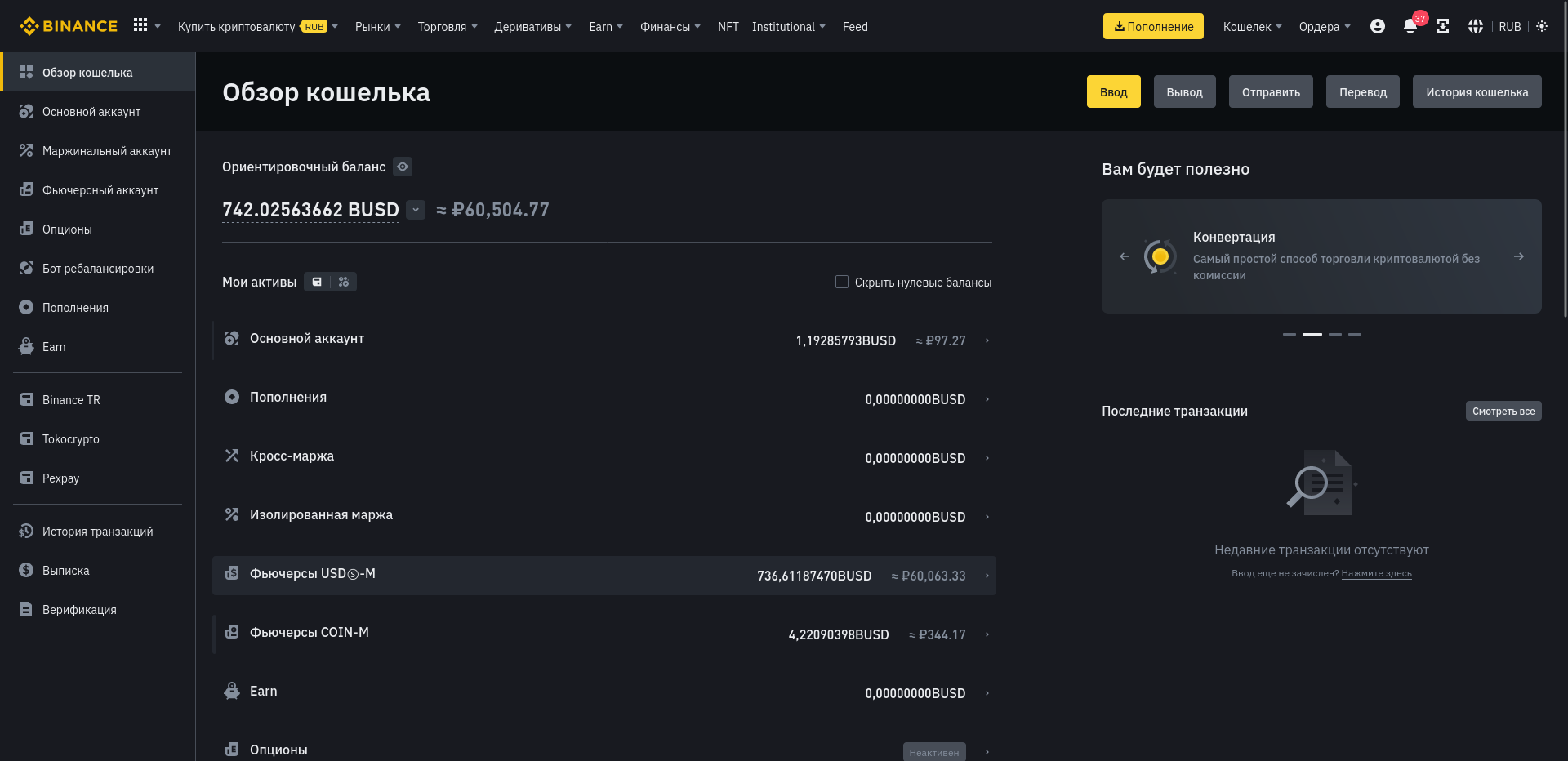Image resolution: width=1568 pixels, height=761 pixels.
Task: Open the Изолированная маржа asset row
Action: point(604,516)
